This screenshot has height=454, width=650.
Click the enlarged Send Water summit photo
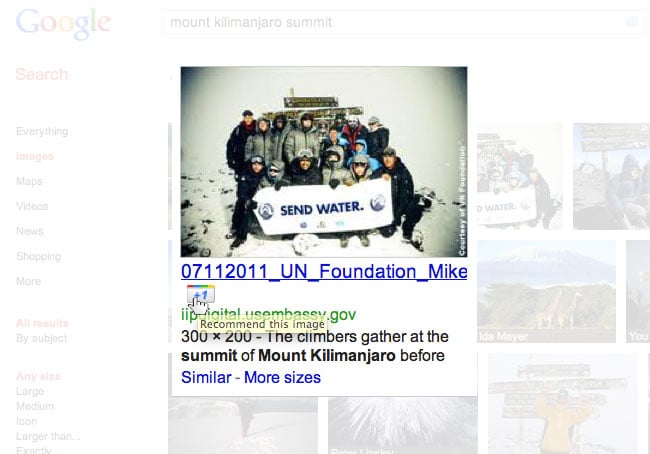click(x=324, y=162)
